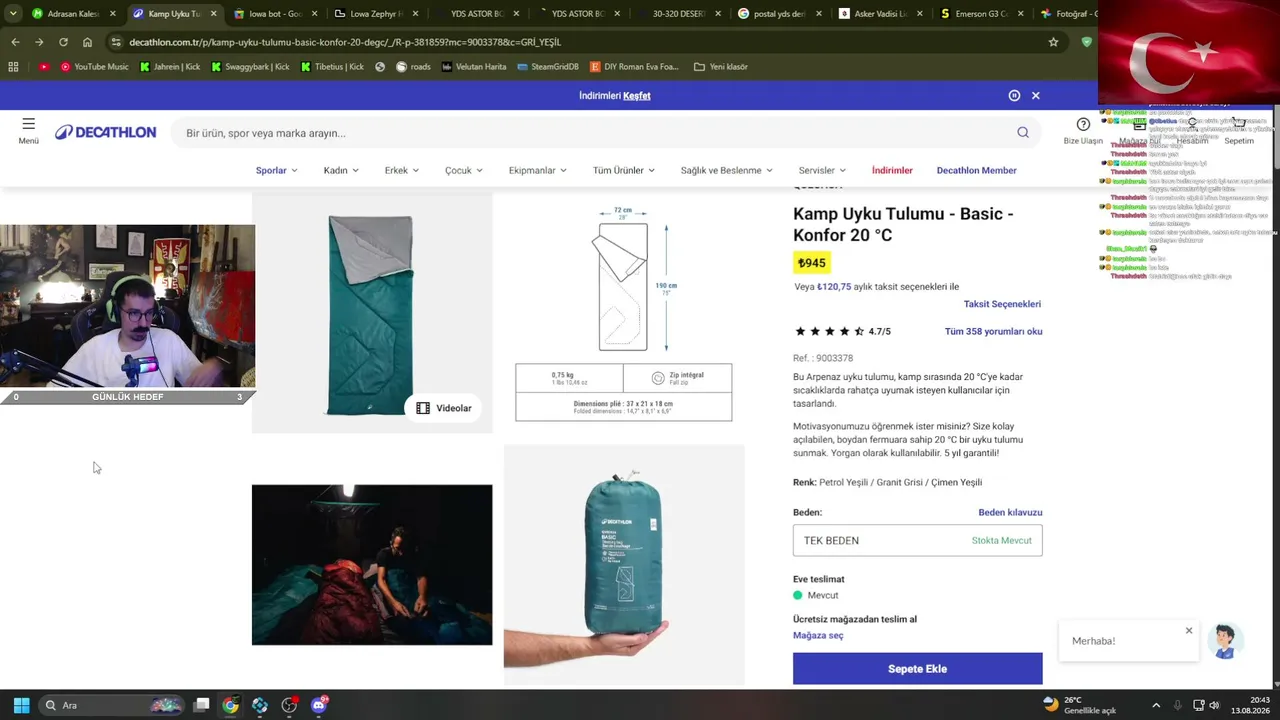Open the packed bag in hand photo

[624, 565]
